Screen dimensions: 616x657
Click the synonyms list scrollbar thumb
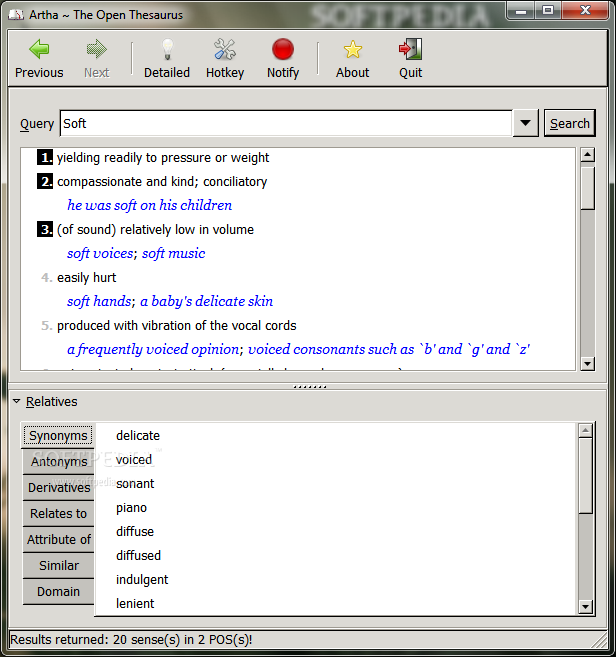585,476
